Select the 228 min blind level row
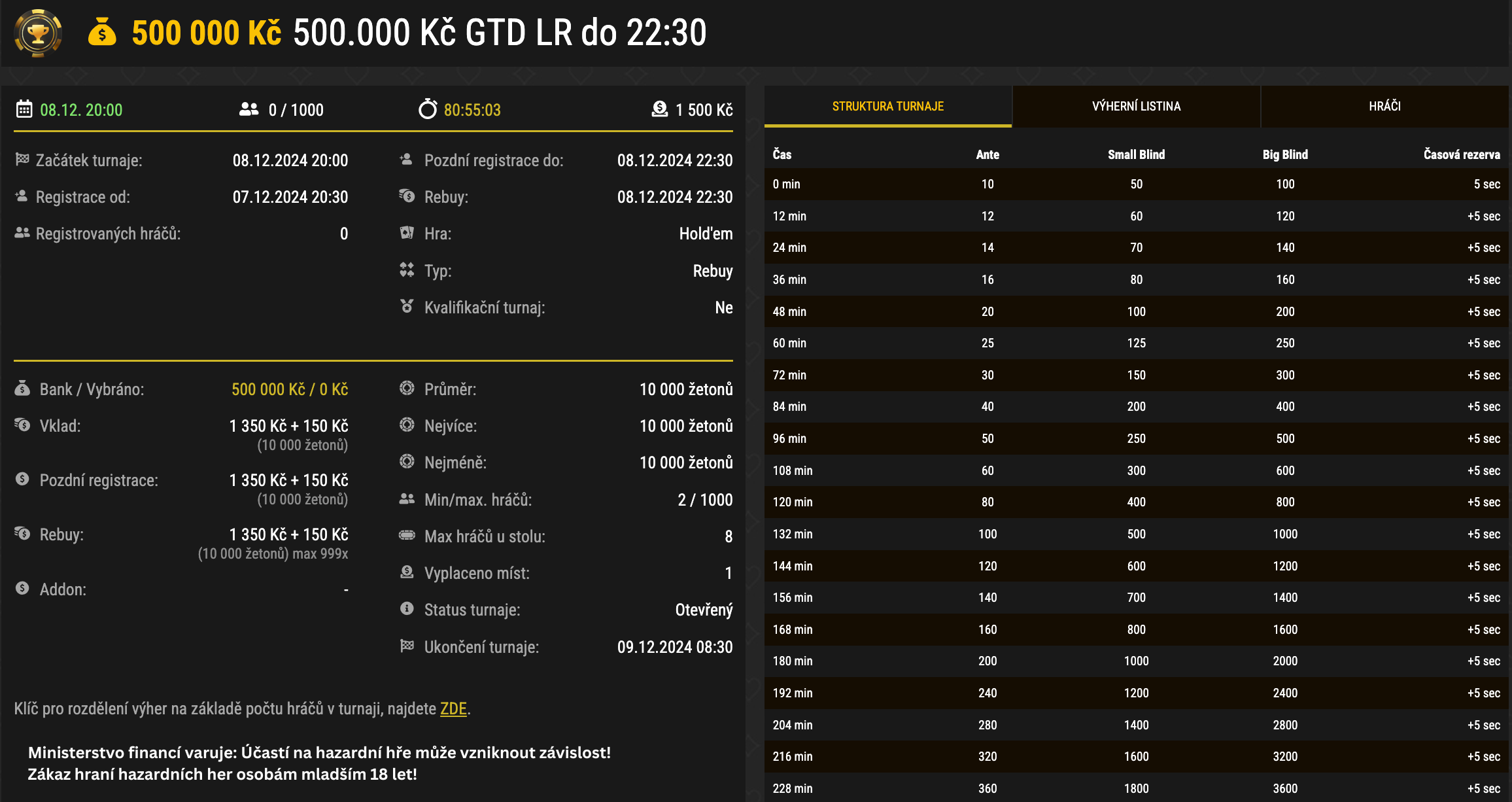The image size is (1512, 802). 1136,788
